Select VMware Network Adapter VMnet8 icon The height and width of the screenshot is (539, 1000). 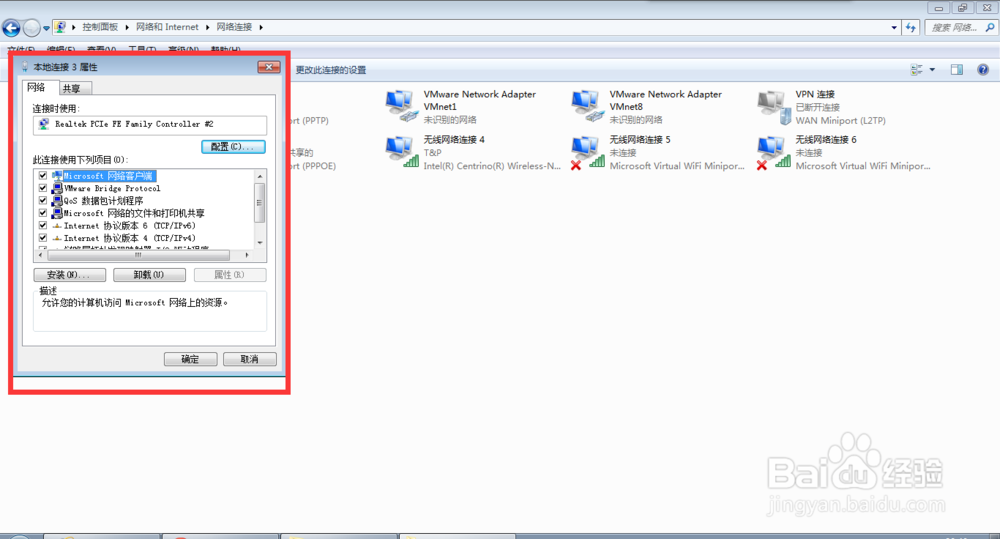587,106
